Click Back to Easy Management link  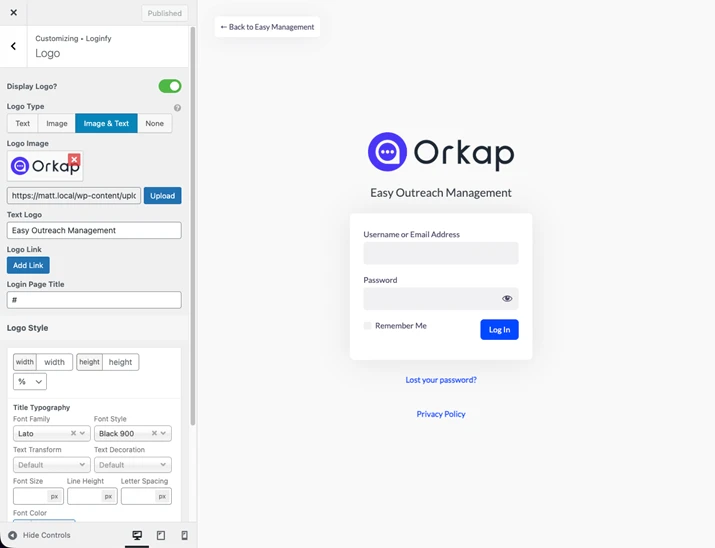coord(267,27)
